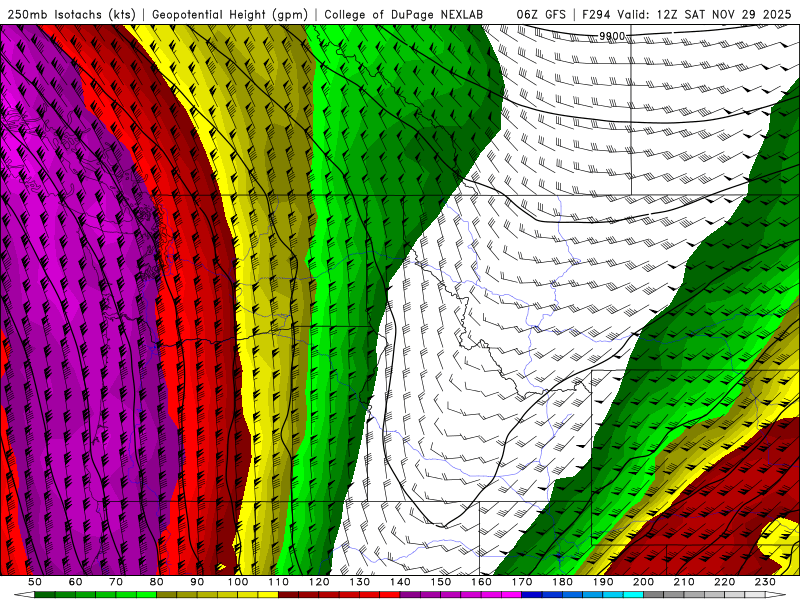
Task: Select the '140' legend value
Action: (400, 582)
